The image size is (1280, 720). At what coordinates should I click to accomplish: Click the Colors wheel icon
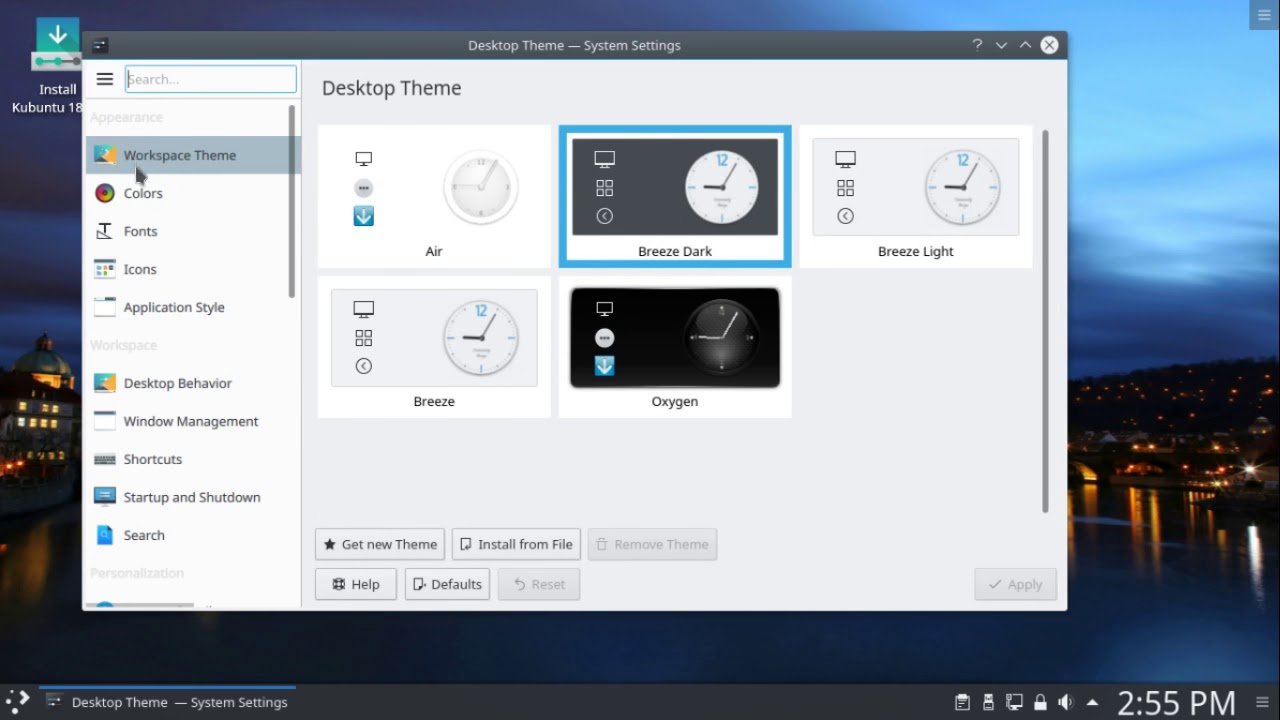[105, 193]
